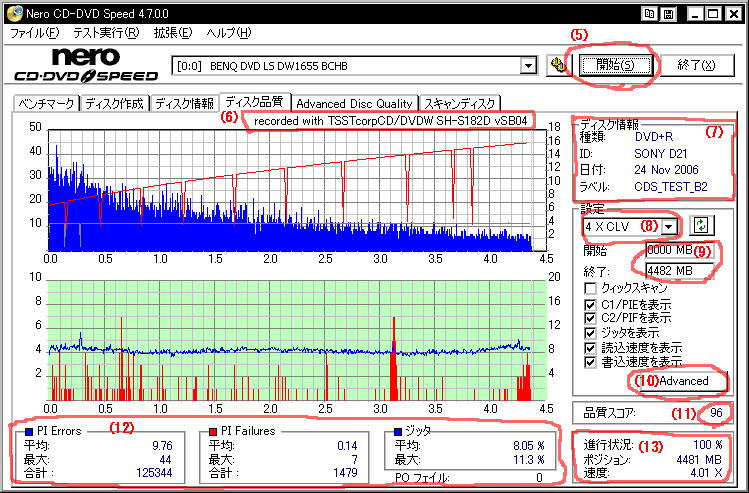Click the save screenshot floppy icon

point(668,14)
